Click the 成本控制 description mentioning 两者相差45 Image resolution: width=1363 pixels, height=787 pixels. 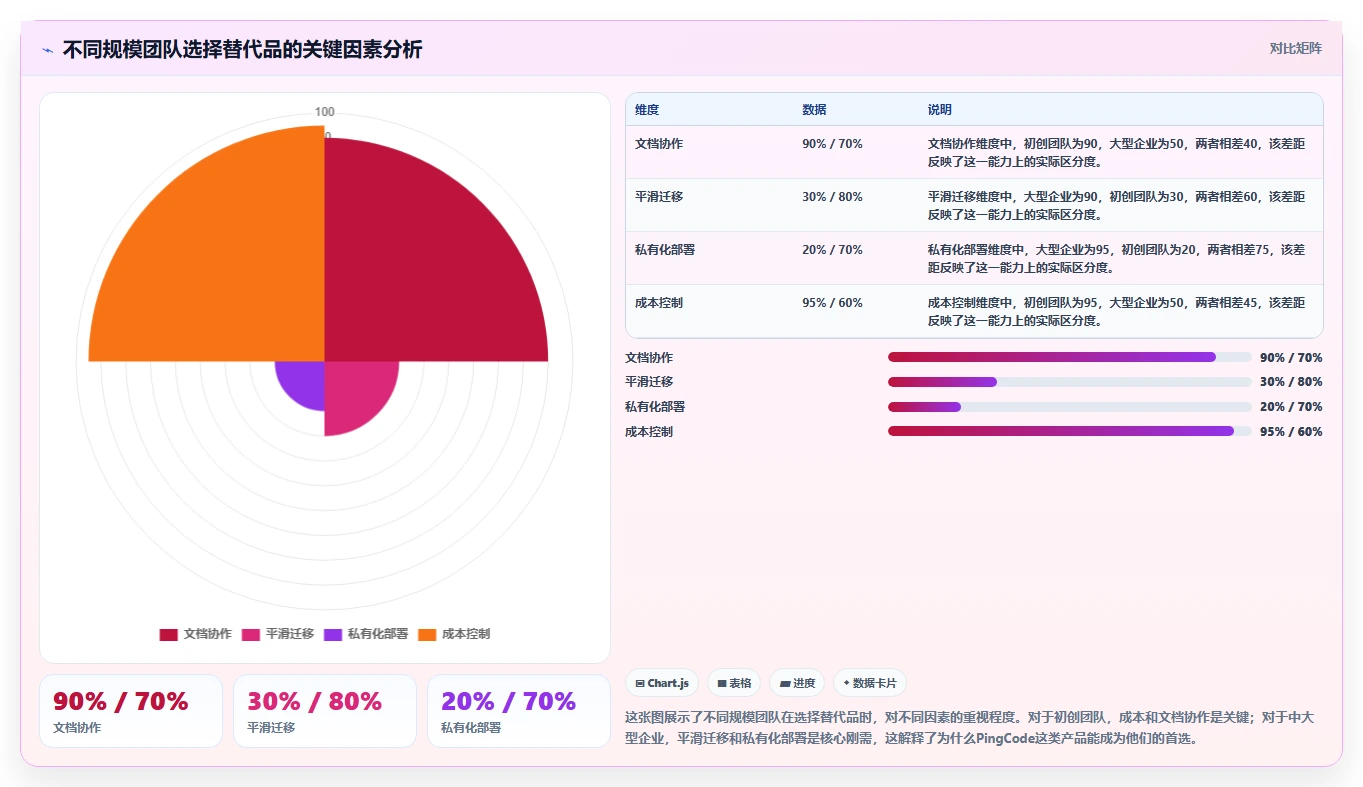coord(1116,311)
